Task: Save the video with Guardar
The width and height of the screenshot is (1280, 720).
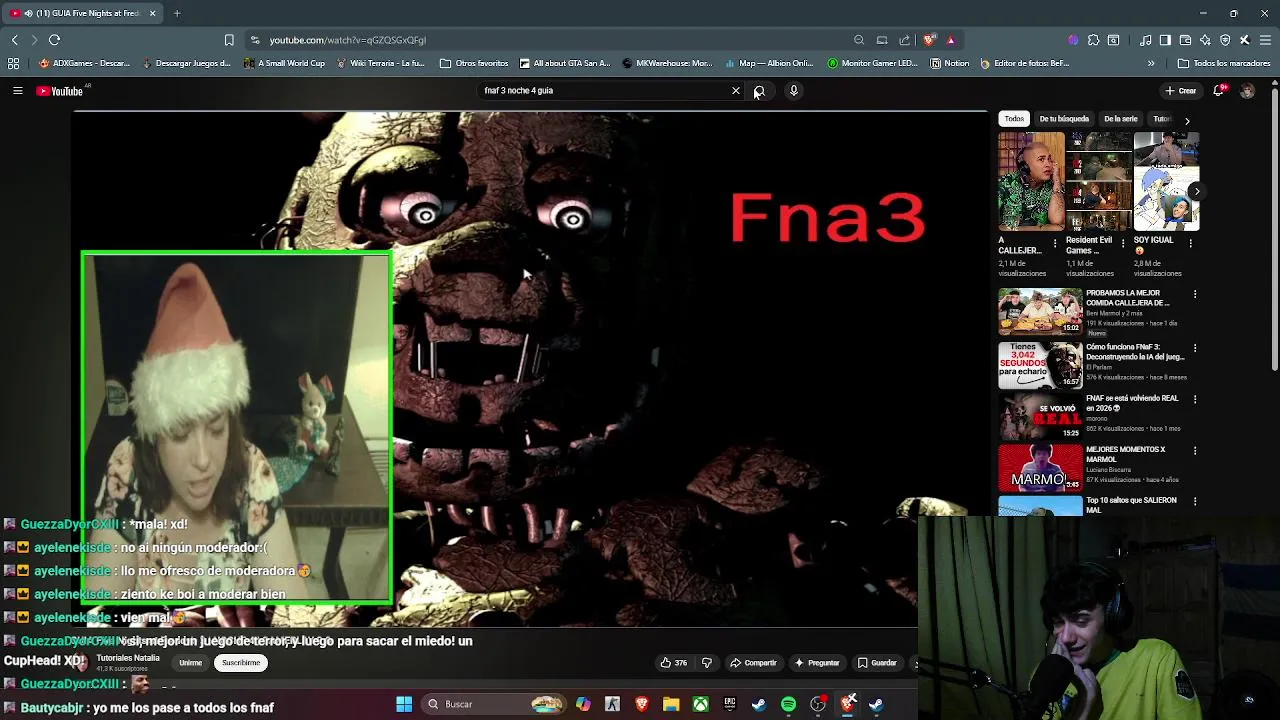Action: tap(877, 663)
